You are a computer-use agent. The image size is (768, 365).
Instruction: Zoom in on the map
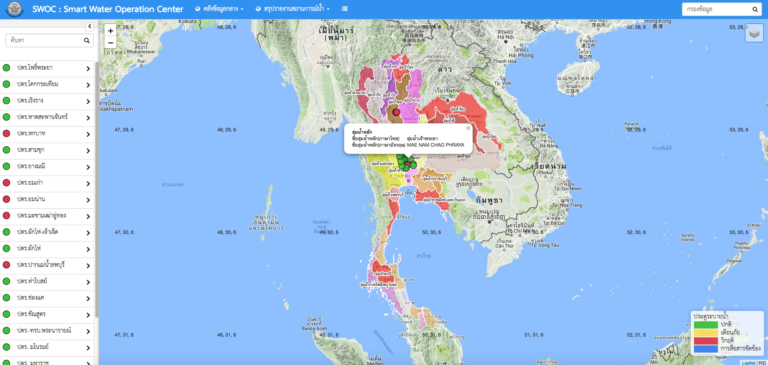coord(110,30)
